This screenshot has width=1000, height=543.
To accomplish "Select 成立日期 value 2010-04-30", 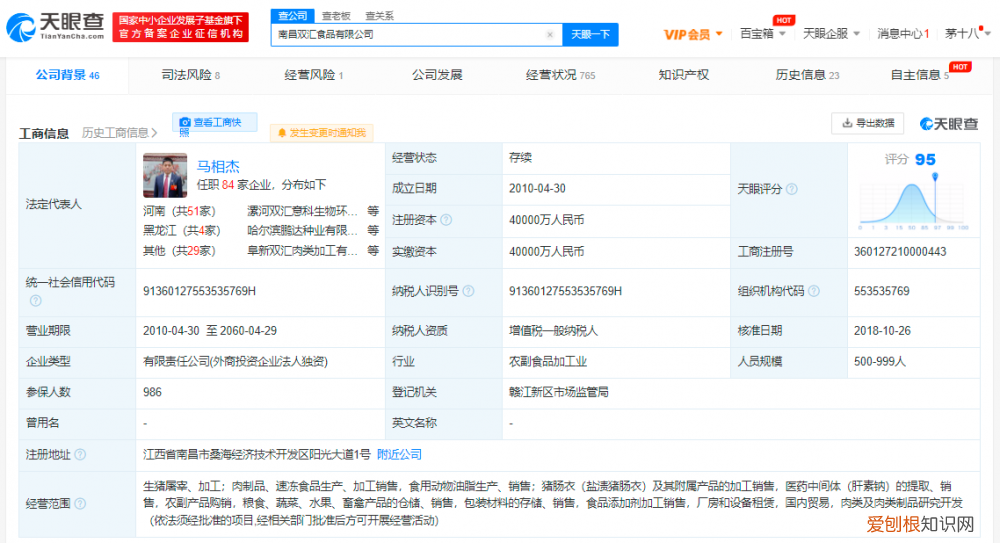I will pyautogui.click(x=537, y=189).
